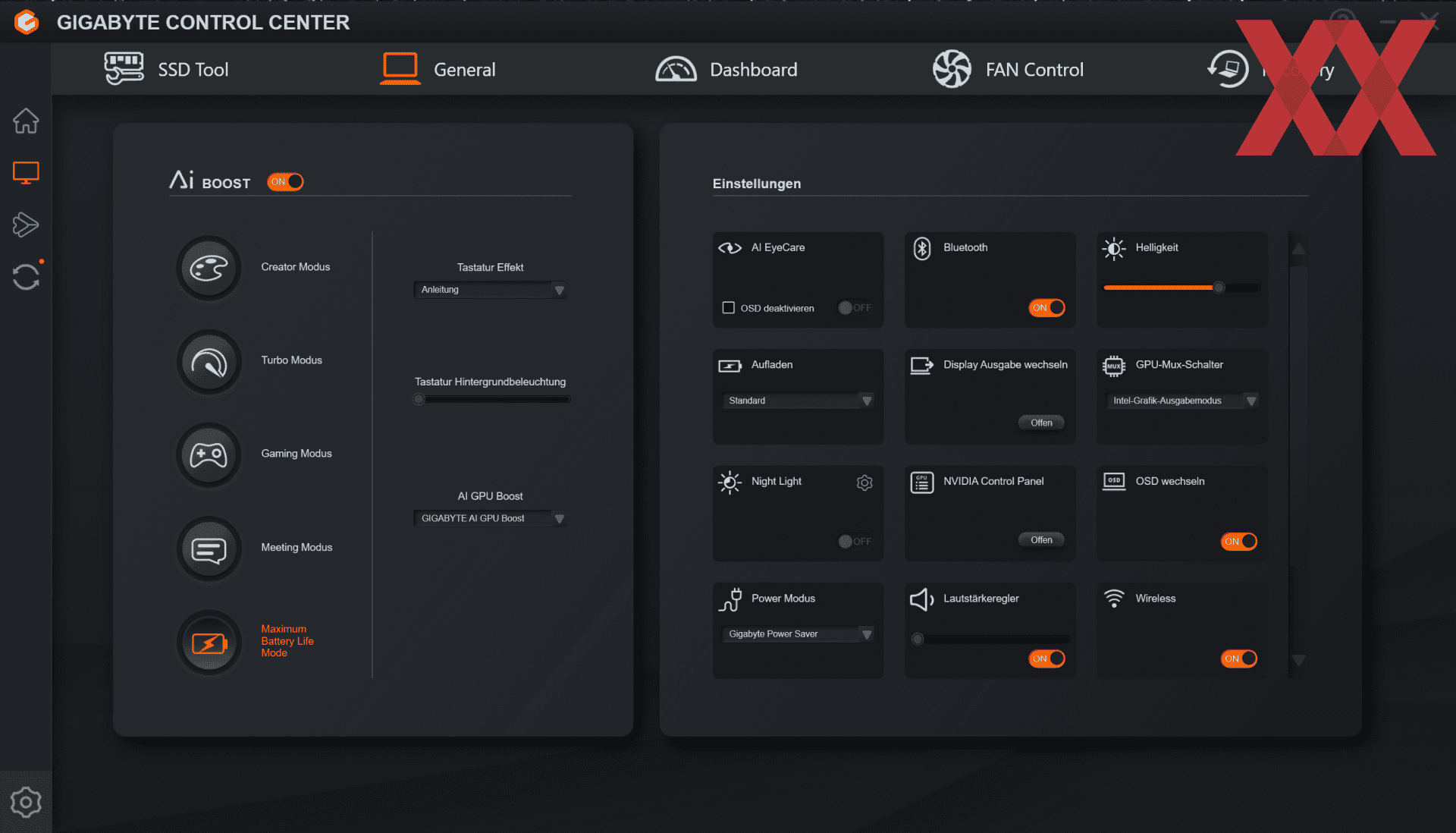The width and height of the screenshot is (1456, 833).
Task: Open the update sync sidebar icon
Action: [26, 276]
